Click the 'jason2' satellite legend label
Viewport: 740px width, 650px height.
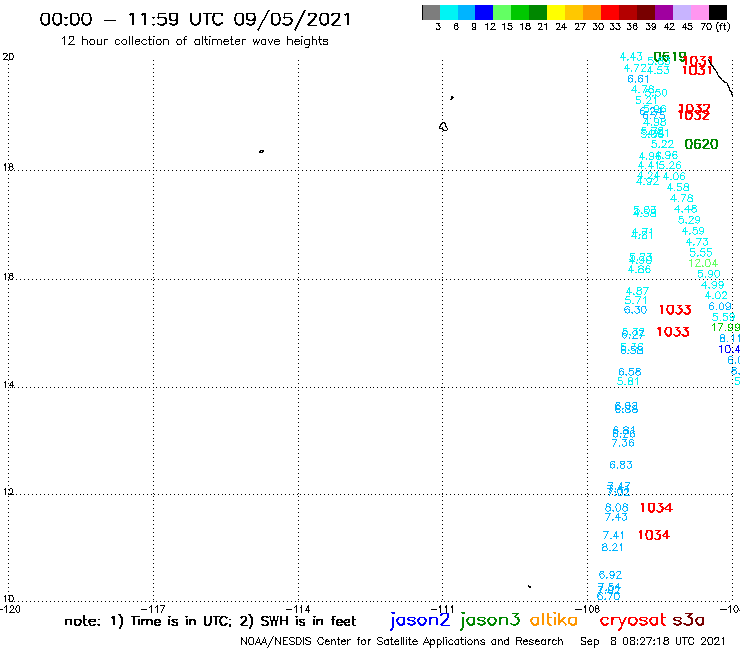click(x=420, y=620)
